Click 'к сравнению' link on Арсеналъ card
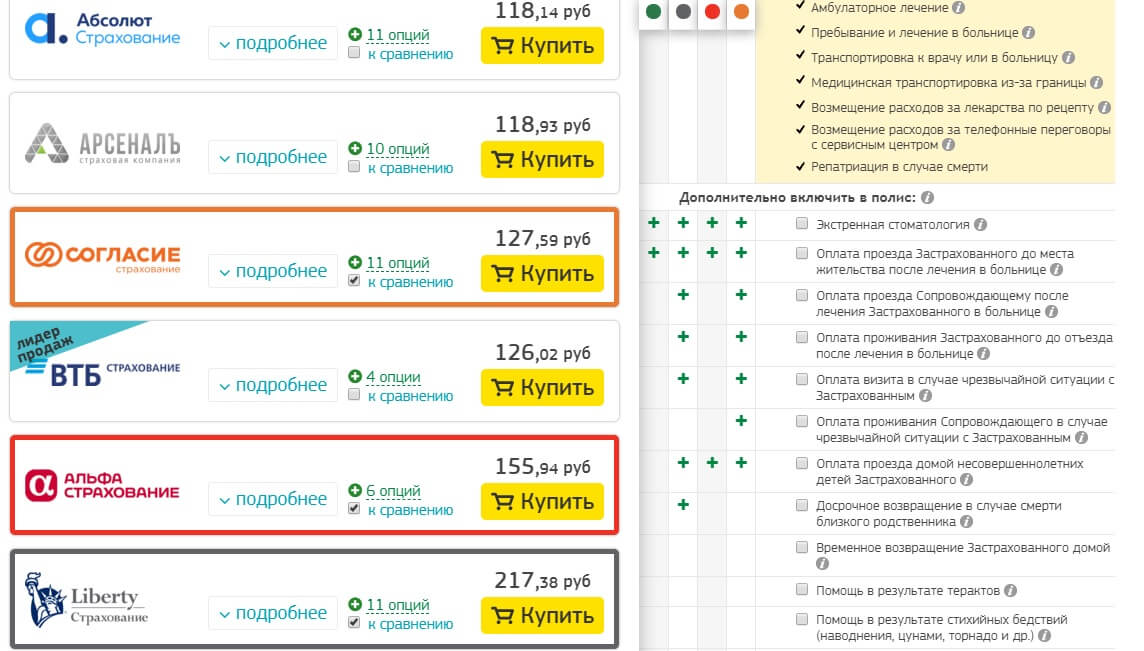Viewport: 1144px width, 651px height. pos(410,168)
